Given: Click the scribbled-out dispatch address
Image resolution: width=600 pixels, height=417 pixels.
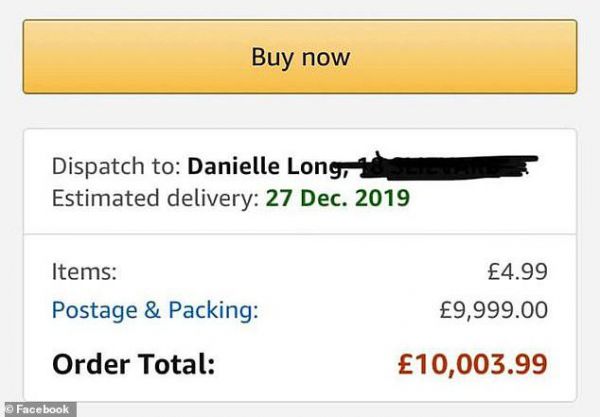Looking at the screenshot, I should [x=440, y=163].
